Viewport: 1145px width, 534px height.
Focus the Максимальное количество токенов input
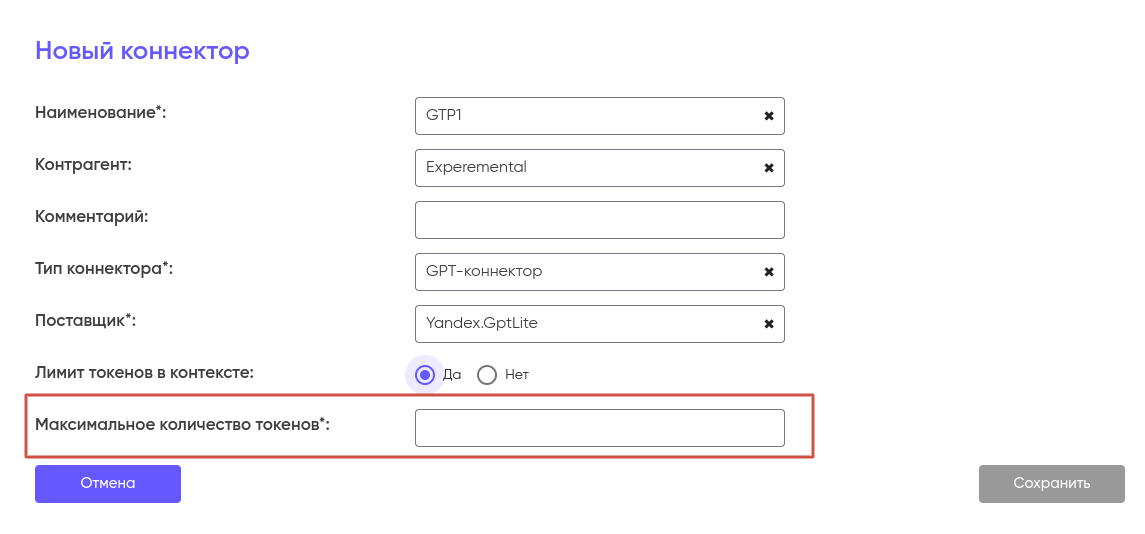[x=599, y=428]
